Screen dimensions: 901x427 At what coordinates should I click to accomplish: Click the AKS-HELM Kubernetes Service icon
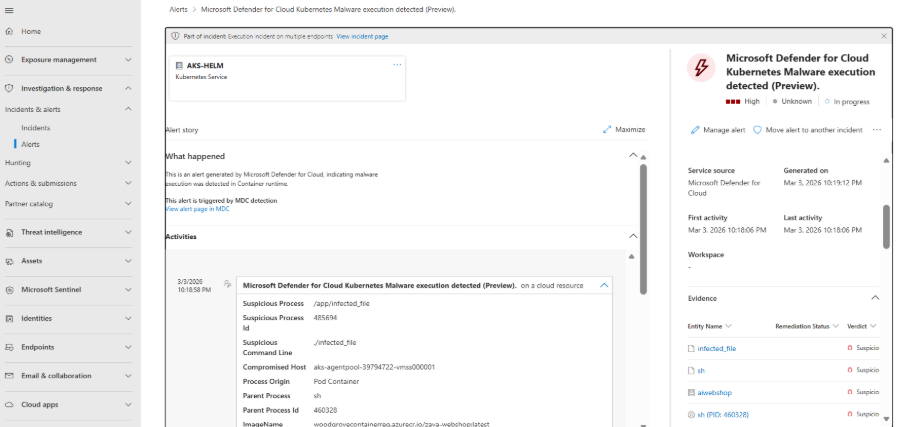point(179,66)
